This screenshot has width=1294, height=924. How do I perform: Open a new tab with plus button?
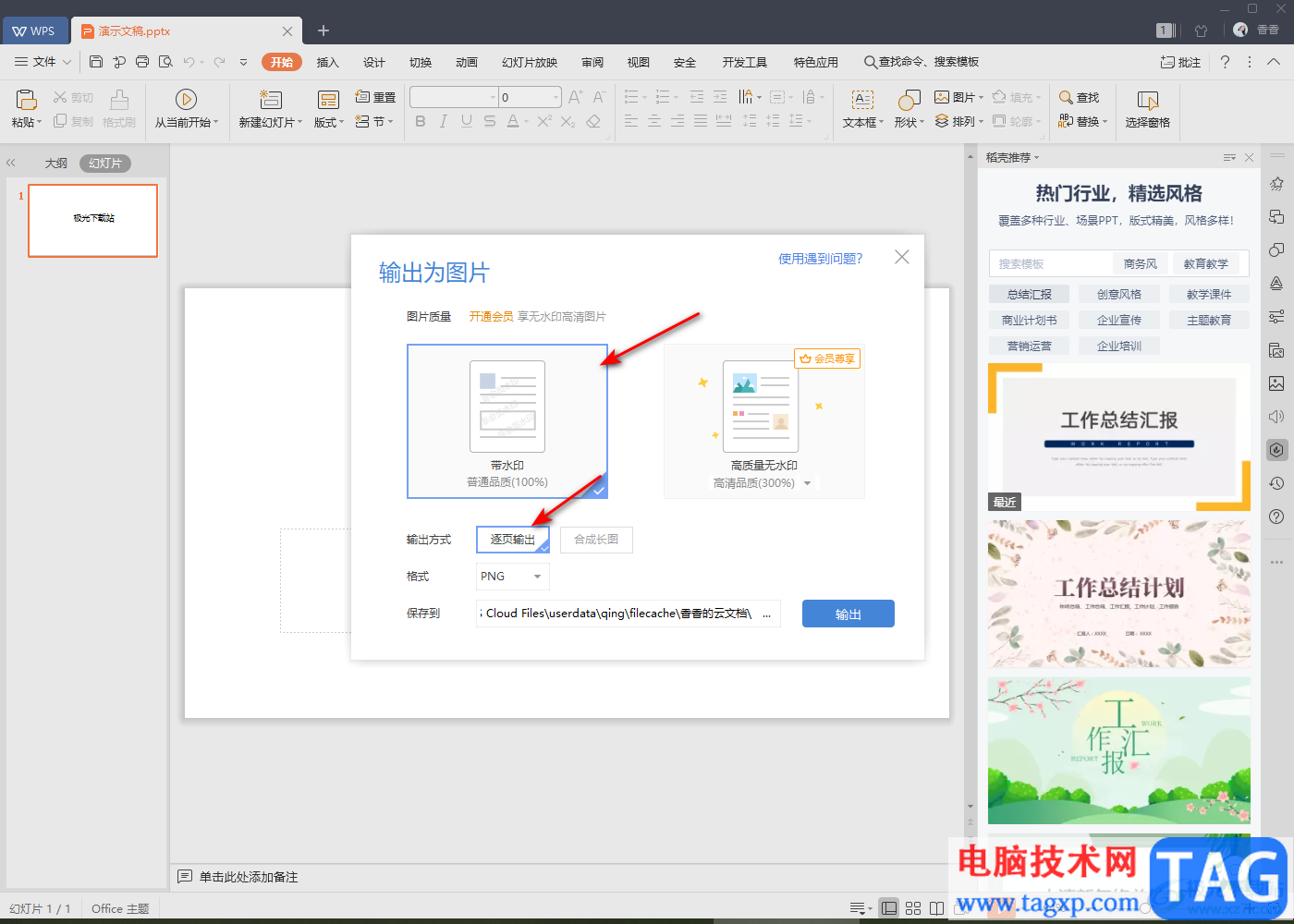tap(323, 30)
